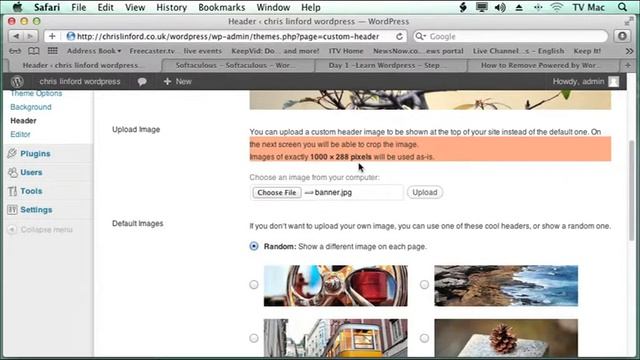The image size is (640, 360).
Task: Open the Safari menu
Action: coord(47,7)
